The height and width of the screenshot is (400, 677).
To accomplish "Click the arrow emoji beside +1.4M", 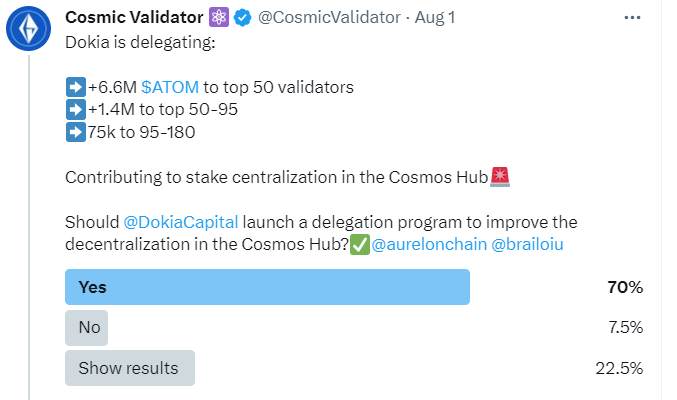I will [x=74, y=109].
